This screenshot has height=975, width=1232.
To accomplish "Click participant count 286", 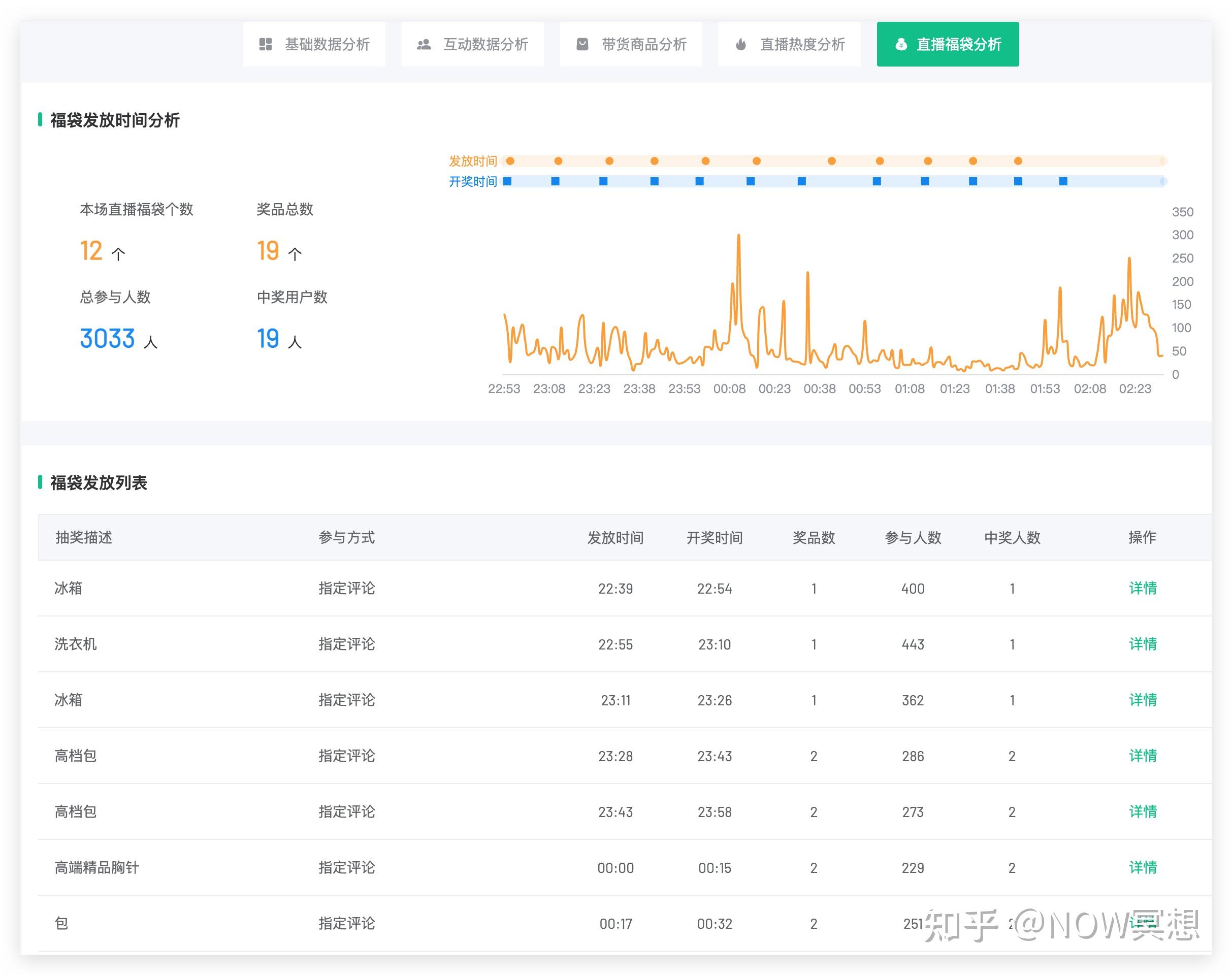I will click(913, 757).
